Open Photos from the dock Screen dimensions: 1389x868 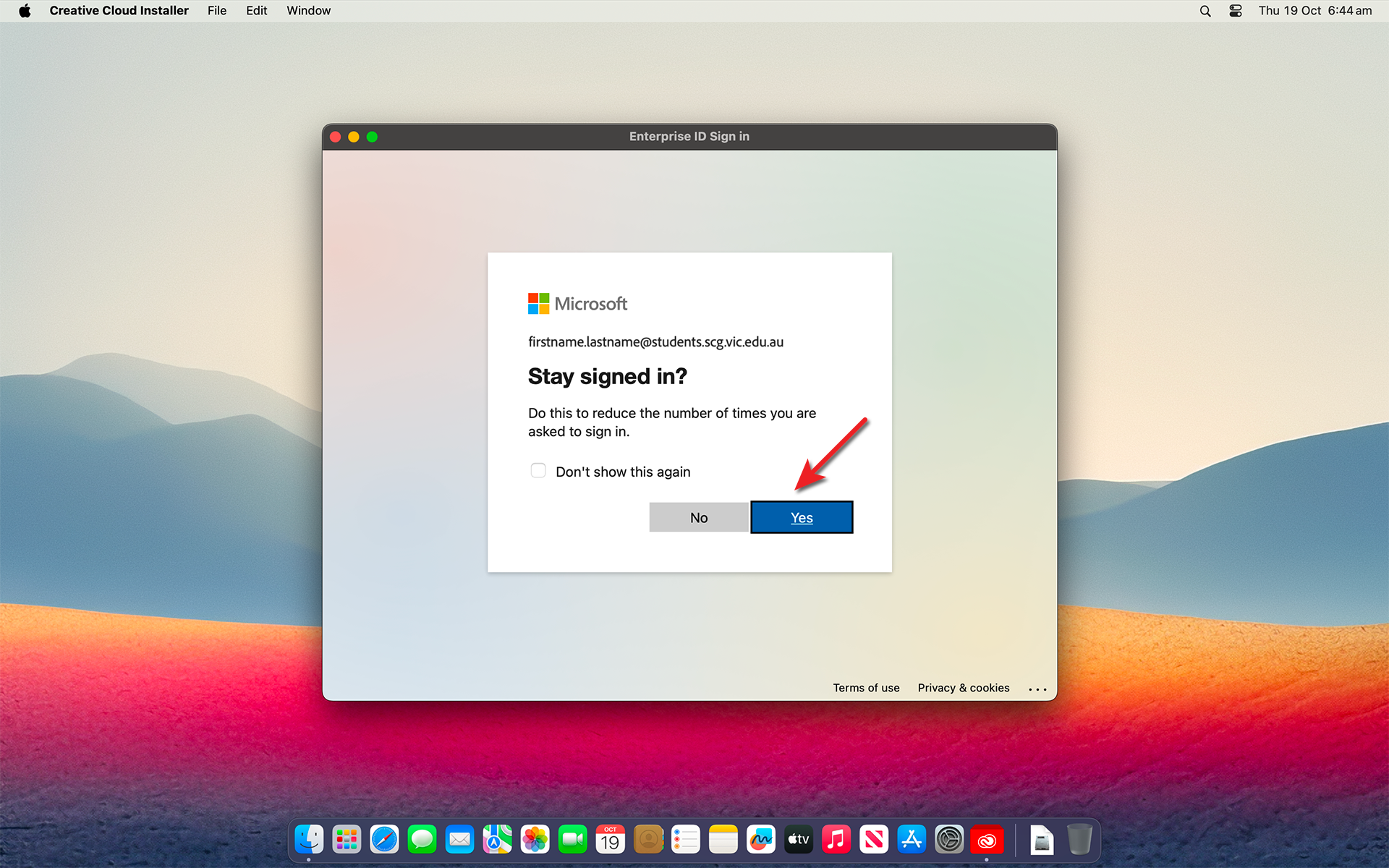535,840
